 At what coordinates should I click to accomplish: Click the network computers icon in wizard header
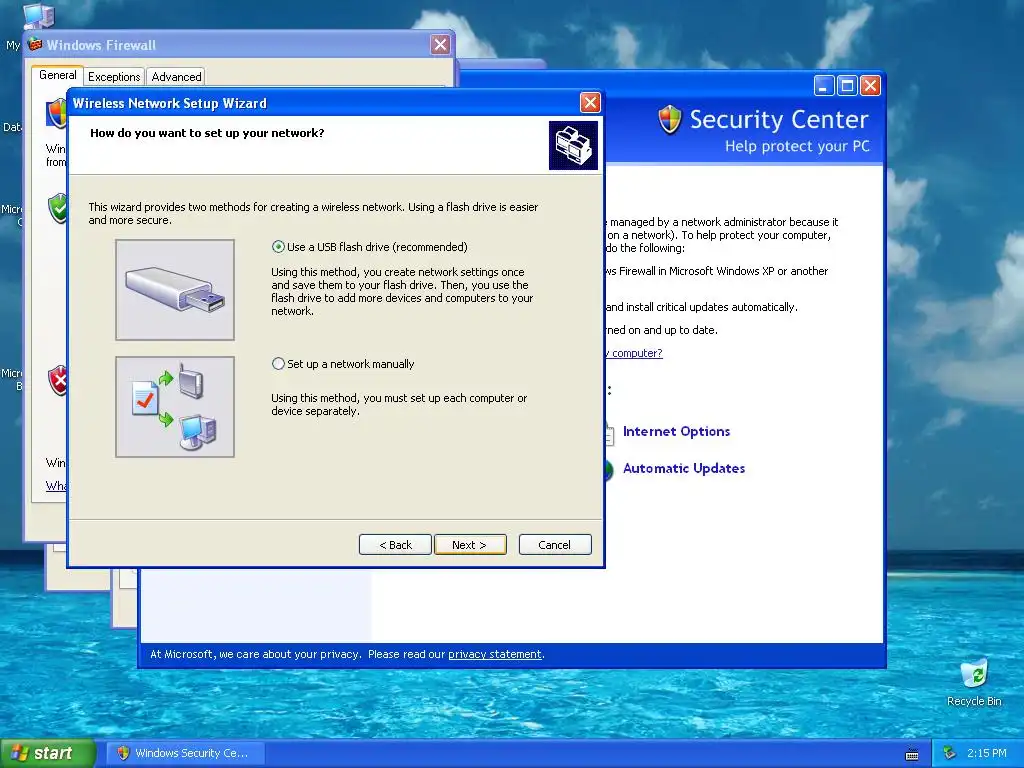pos(573,145)
